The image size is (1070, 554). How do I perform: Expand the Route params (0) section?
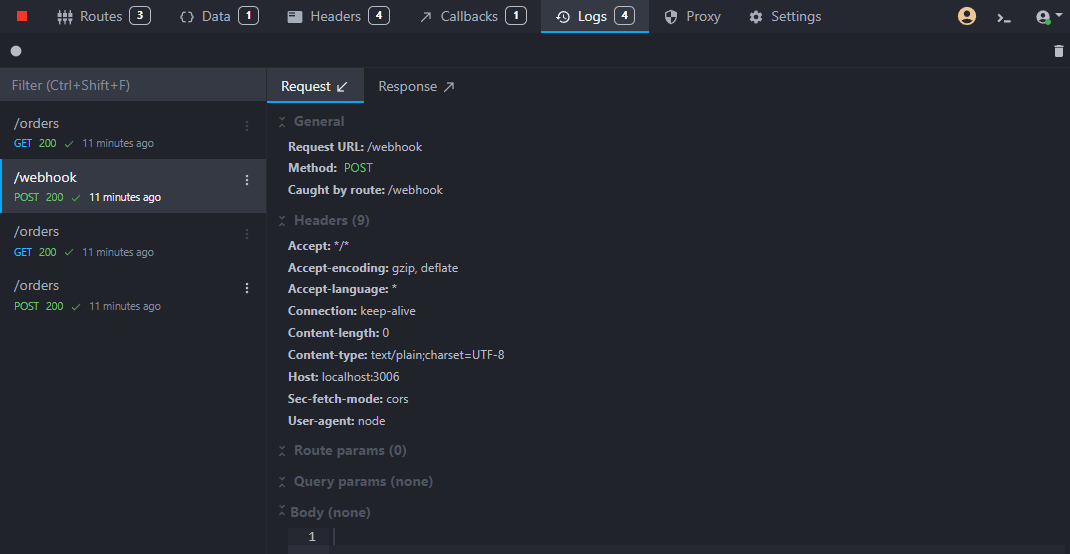click(x=283, y=451)
